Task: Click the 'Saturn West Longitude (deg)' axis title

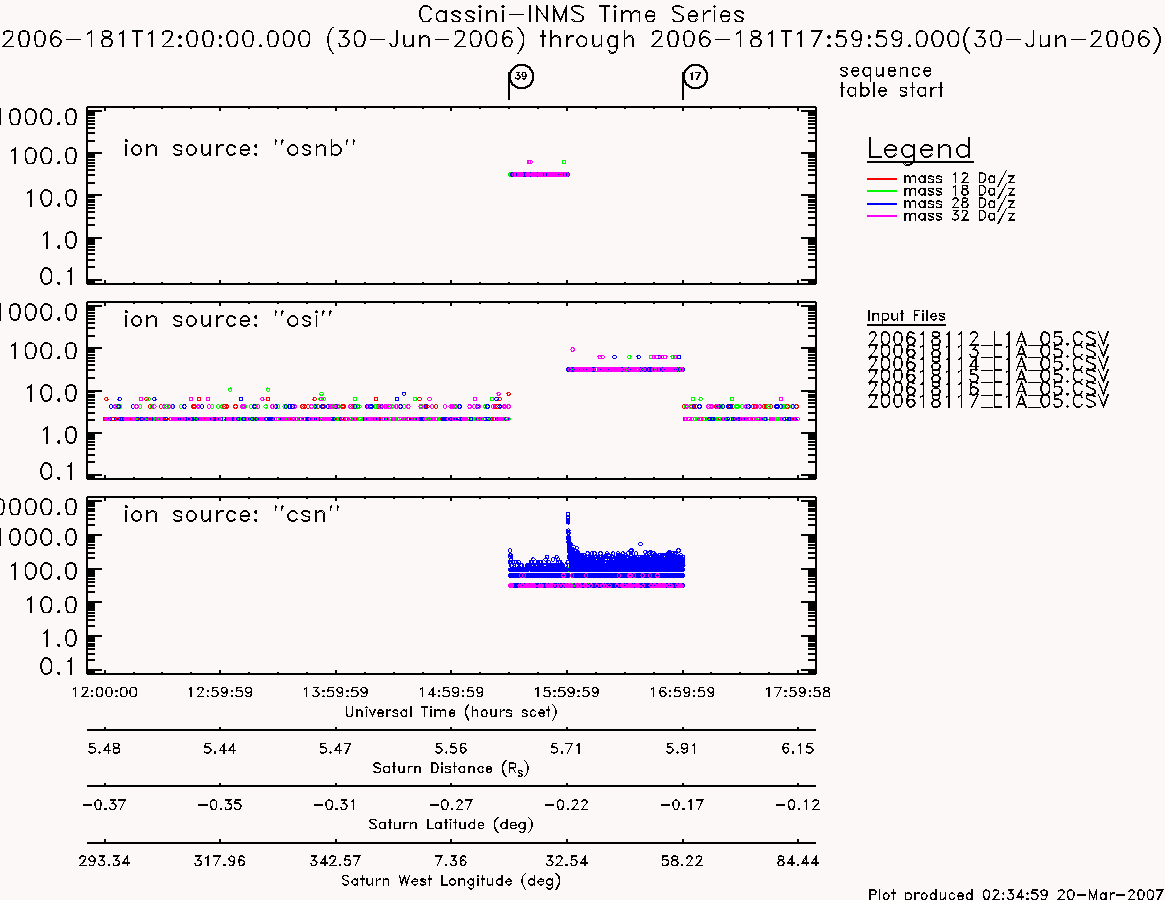Action: point(451,881)
